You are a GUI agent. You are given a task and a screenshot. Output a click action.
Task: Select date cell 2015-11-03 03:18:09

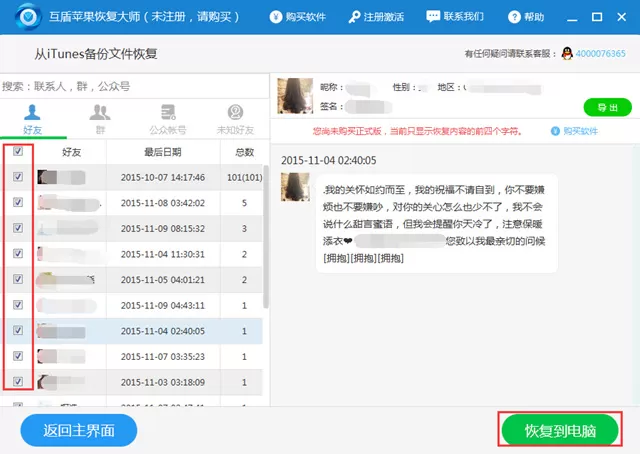pos(163,382)
